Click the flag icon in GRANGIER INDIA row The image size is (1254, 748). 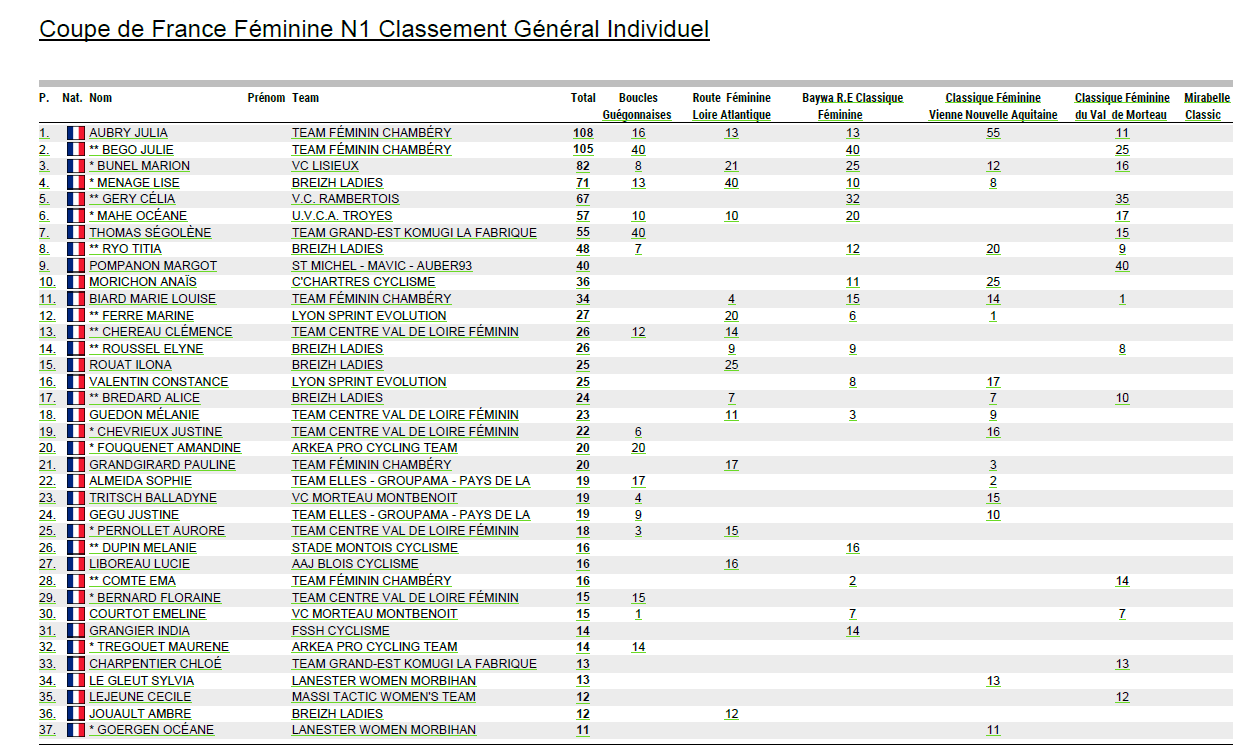point(76,631)
